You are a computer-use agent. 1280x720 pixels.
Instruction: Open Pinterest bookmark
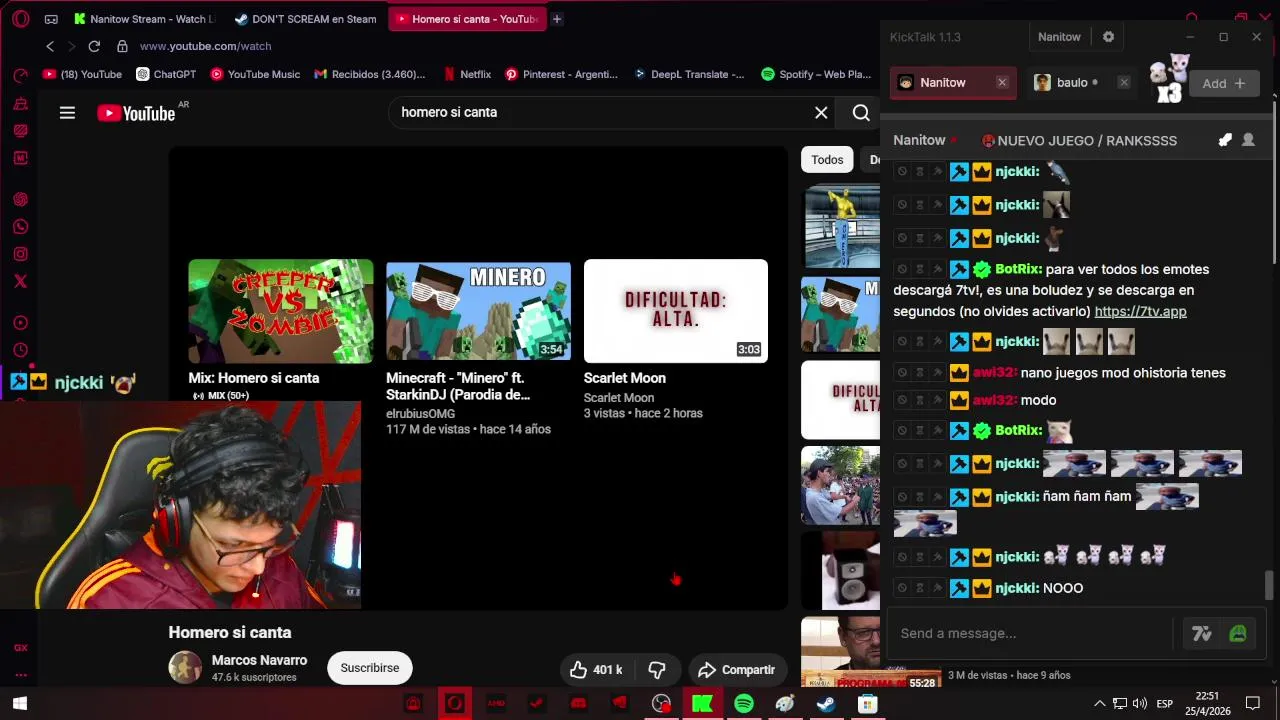tap(561, 74)
